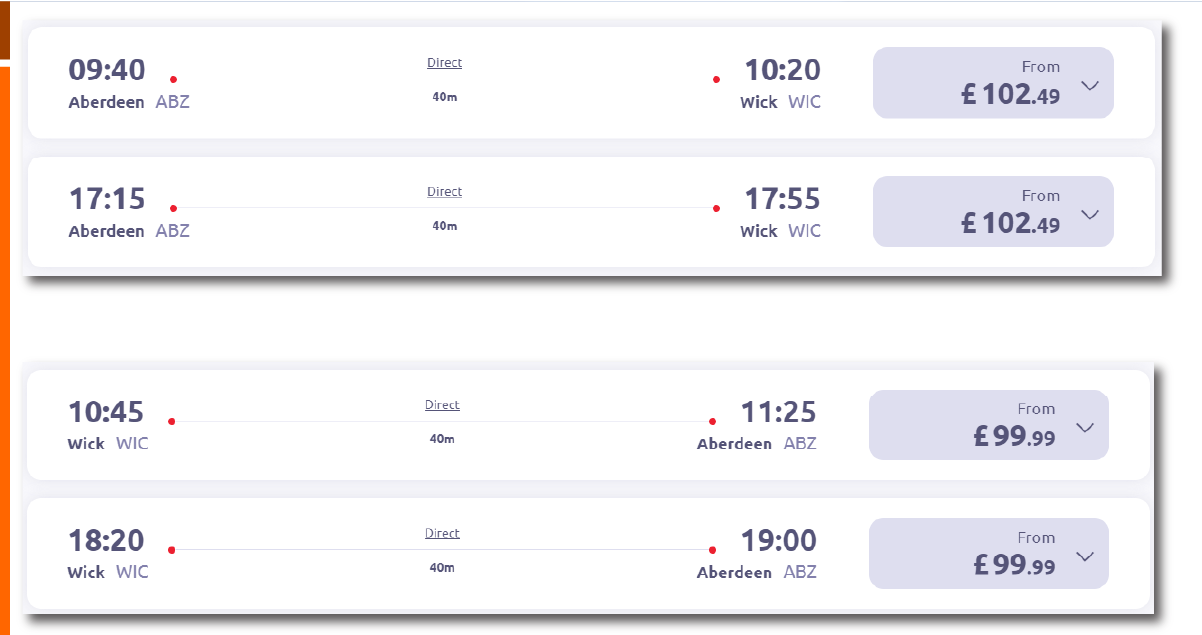Click the departure dot on the 10:45 Wick route

point(171,421)
